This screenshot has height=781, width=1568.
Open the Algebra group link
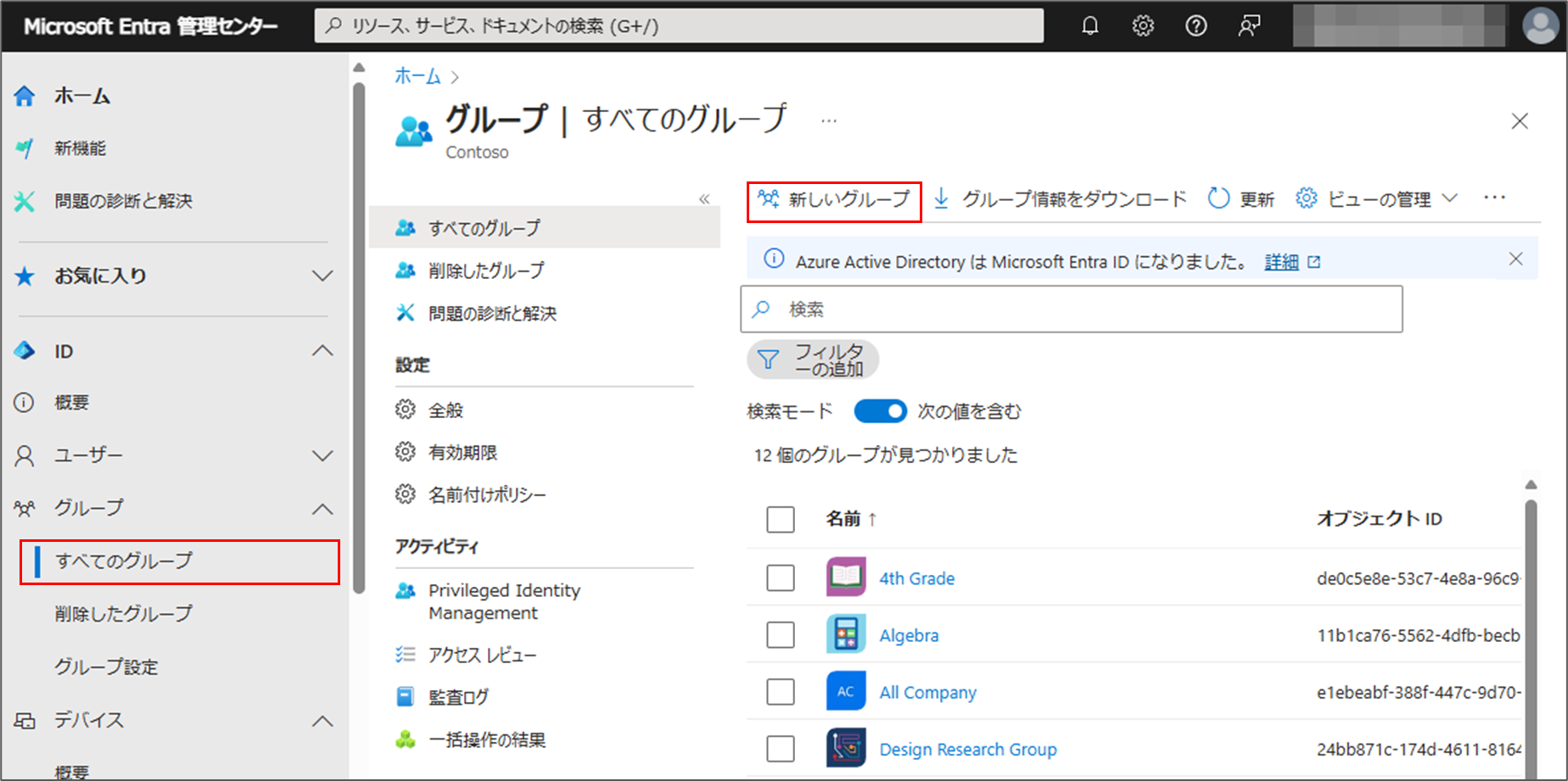[909, 635]
